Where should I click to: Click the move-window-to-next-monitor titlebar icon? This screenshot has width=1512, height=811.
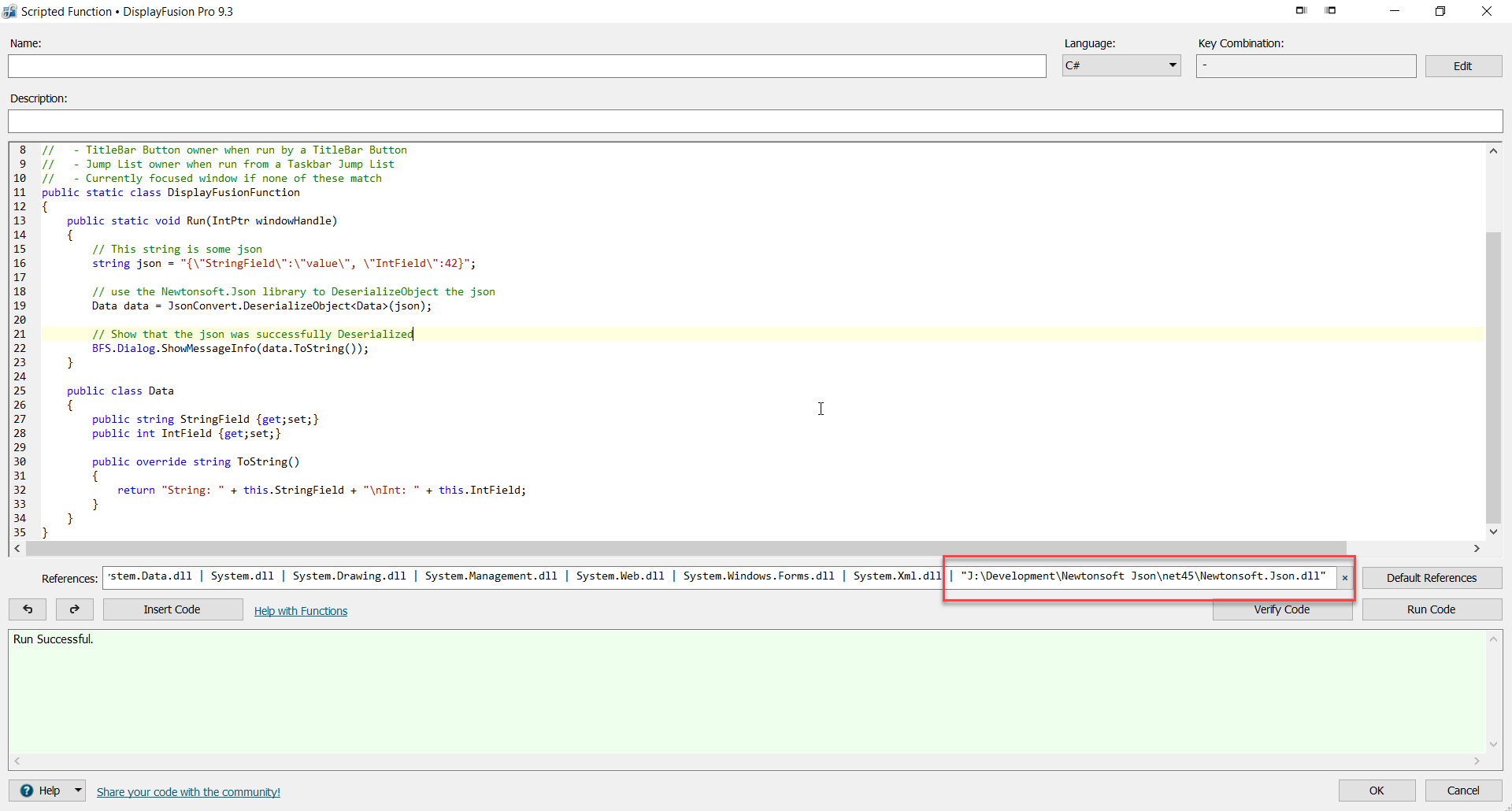pyautogui.click(x=1301, y=11)
